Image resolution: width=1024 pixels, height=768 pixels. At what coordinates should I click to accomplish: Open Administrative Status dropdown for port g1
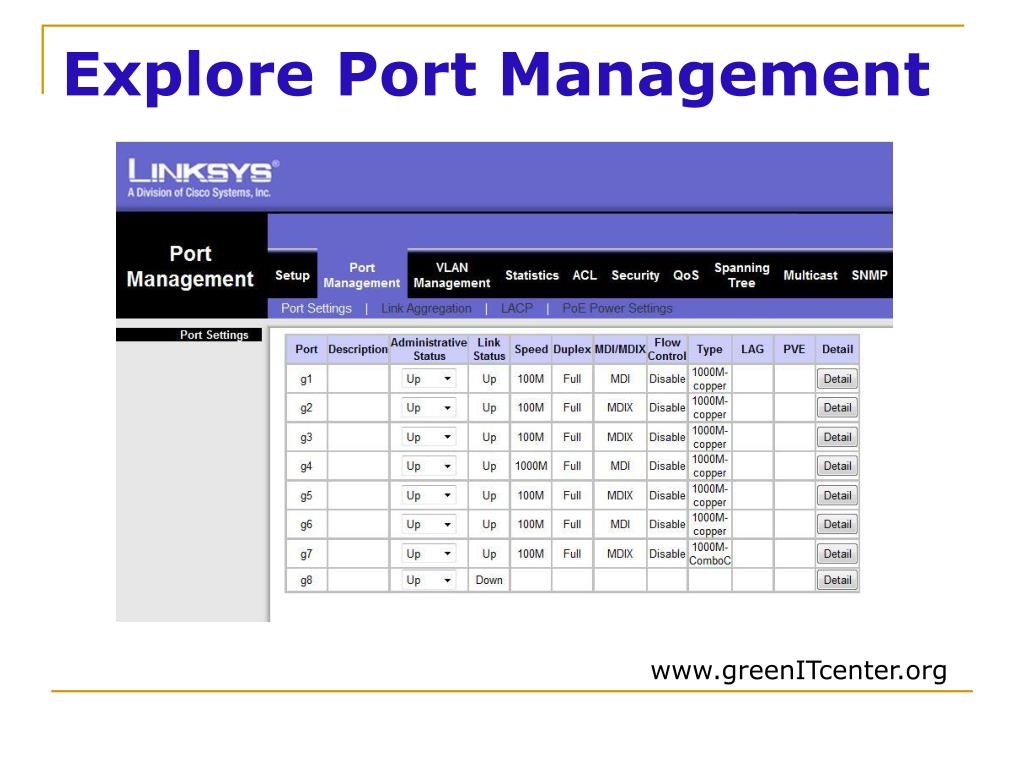point(428,379)
